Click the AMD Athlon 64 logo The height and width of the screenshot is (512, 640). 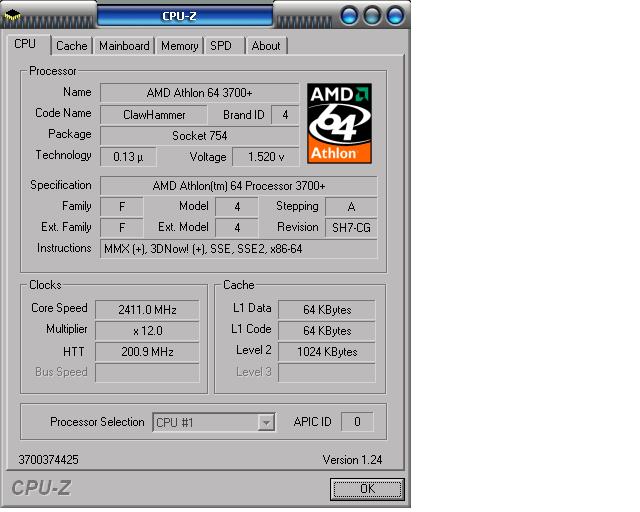pos(339,123)
